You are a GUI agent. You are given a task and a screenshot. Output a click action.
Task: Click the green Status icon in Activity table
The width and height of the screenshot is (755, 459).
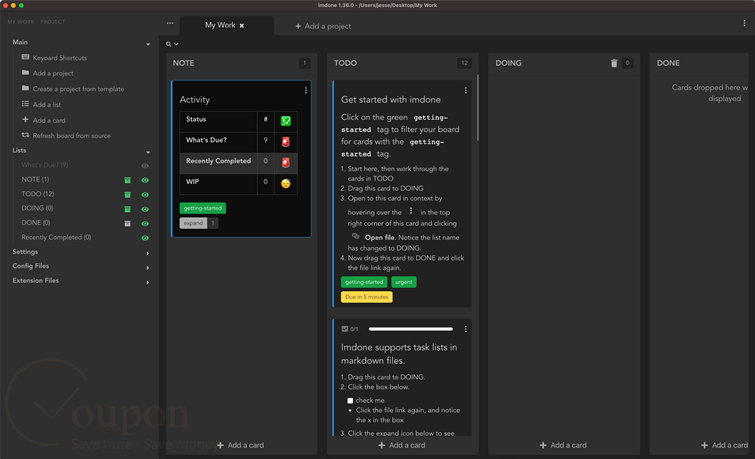[x=286, y=121]
